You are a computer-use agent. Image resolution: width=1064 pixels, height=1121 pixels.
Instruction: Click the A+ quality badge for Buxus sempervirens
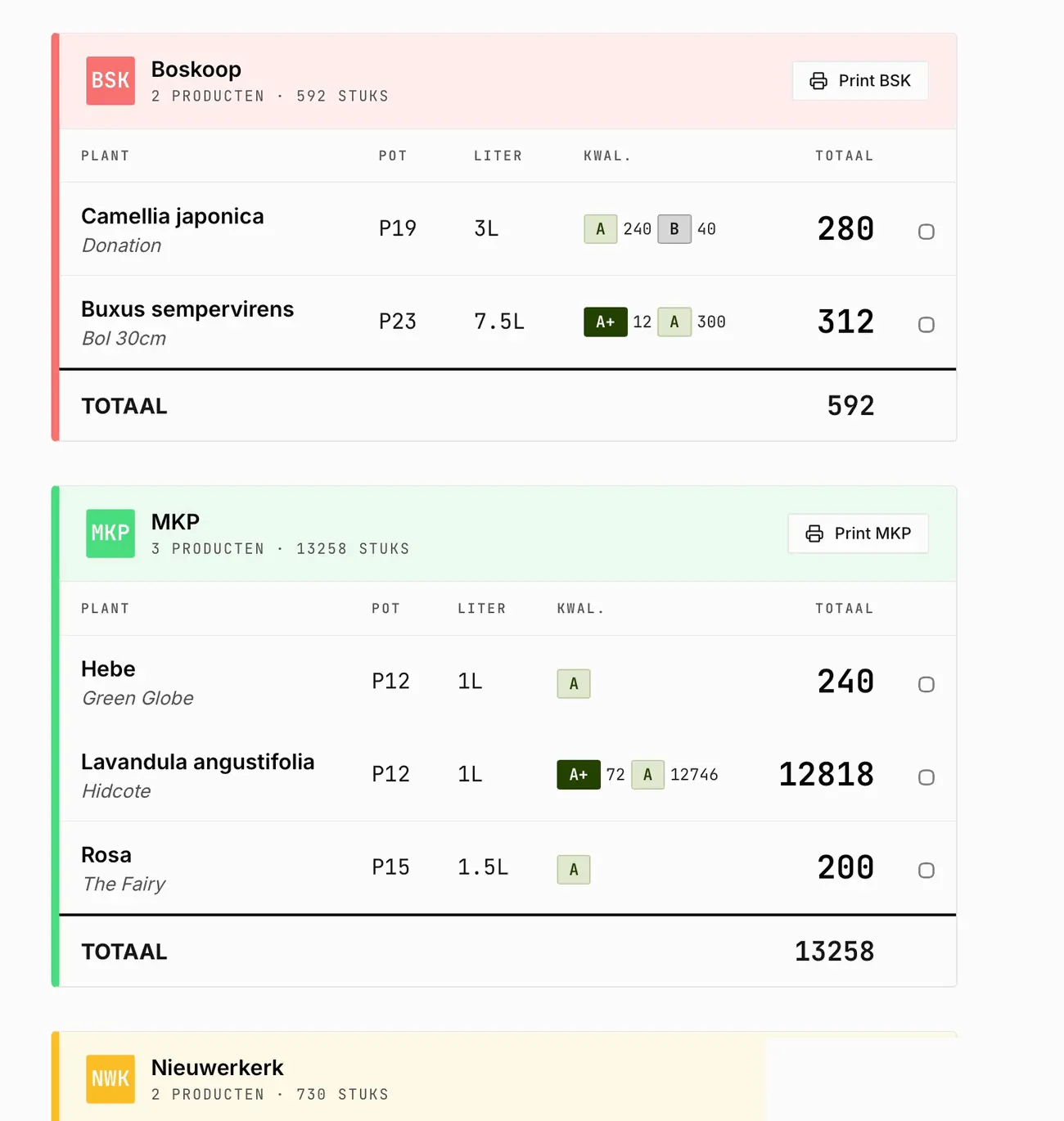(606, 322)
